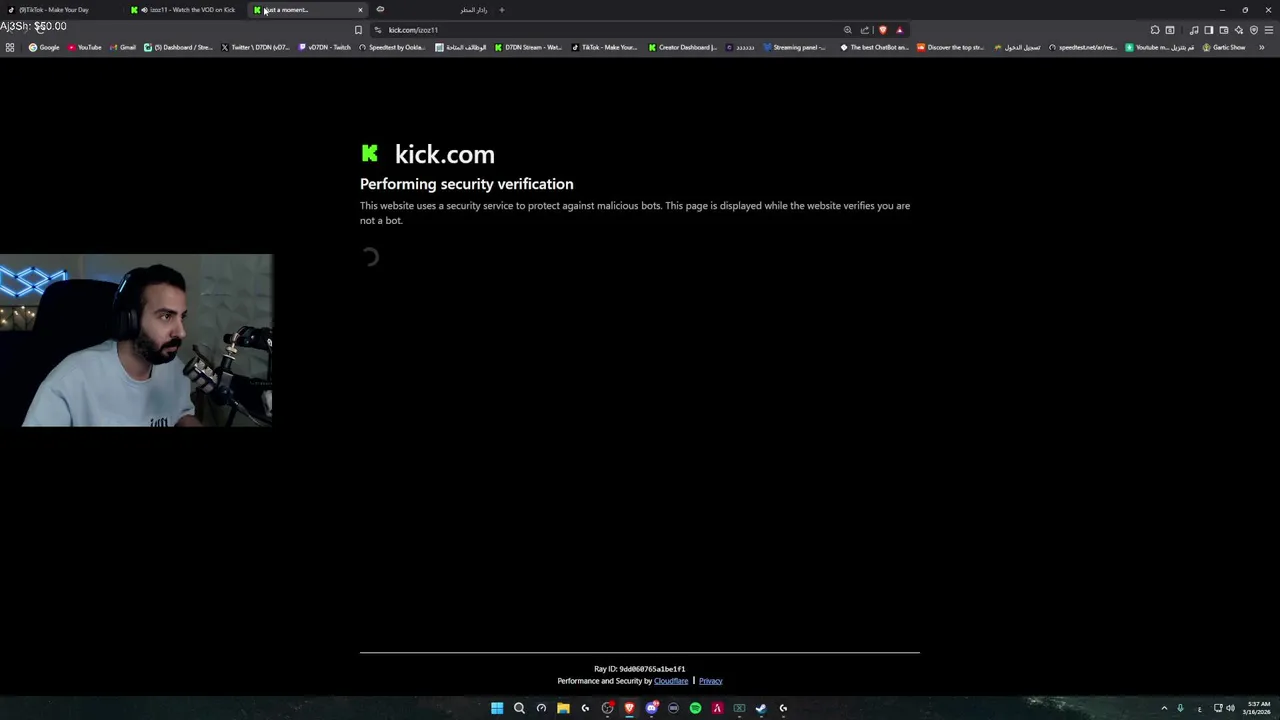This screenshot has width=1280, height=720.
Task: Click the microphone tray icon
Action: pos(1180,708)
